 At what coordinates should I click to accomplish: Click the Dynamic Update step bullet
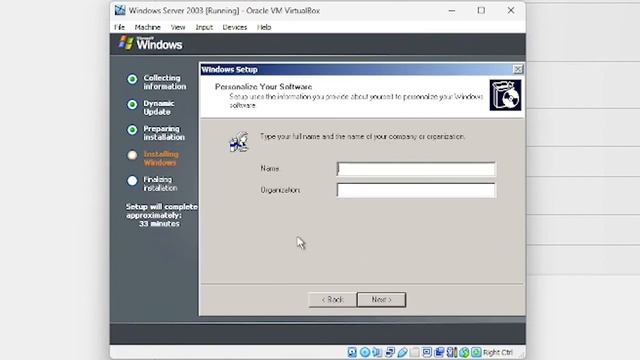(x=132, y=104)
